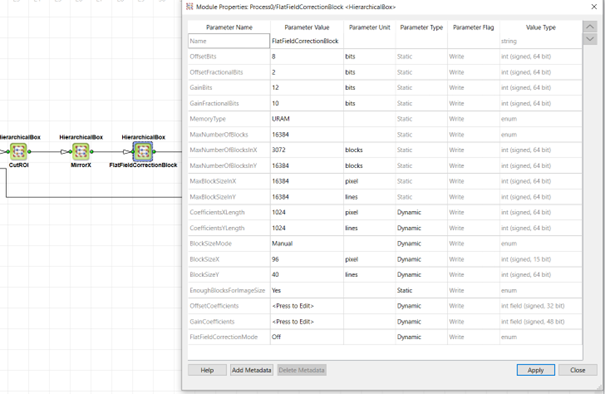Edit the MaxNumberOfBlocksInX value 3072
605x394 pixels.
coord(307,150)
